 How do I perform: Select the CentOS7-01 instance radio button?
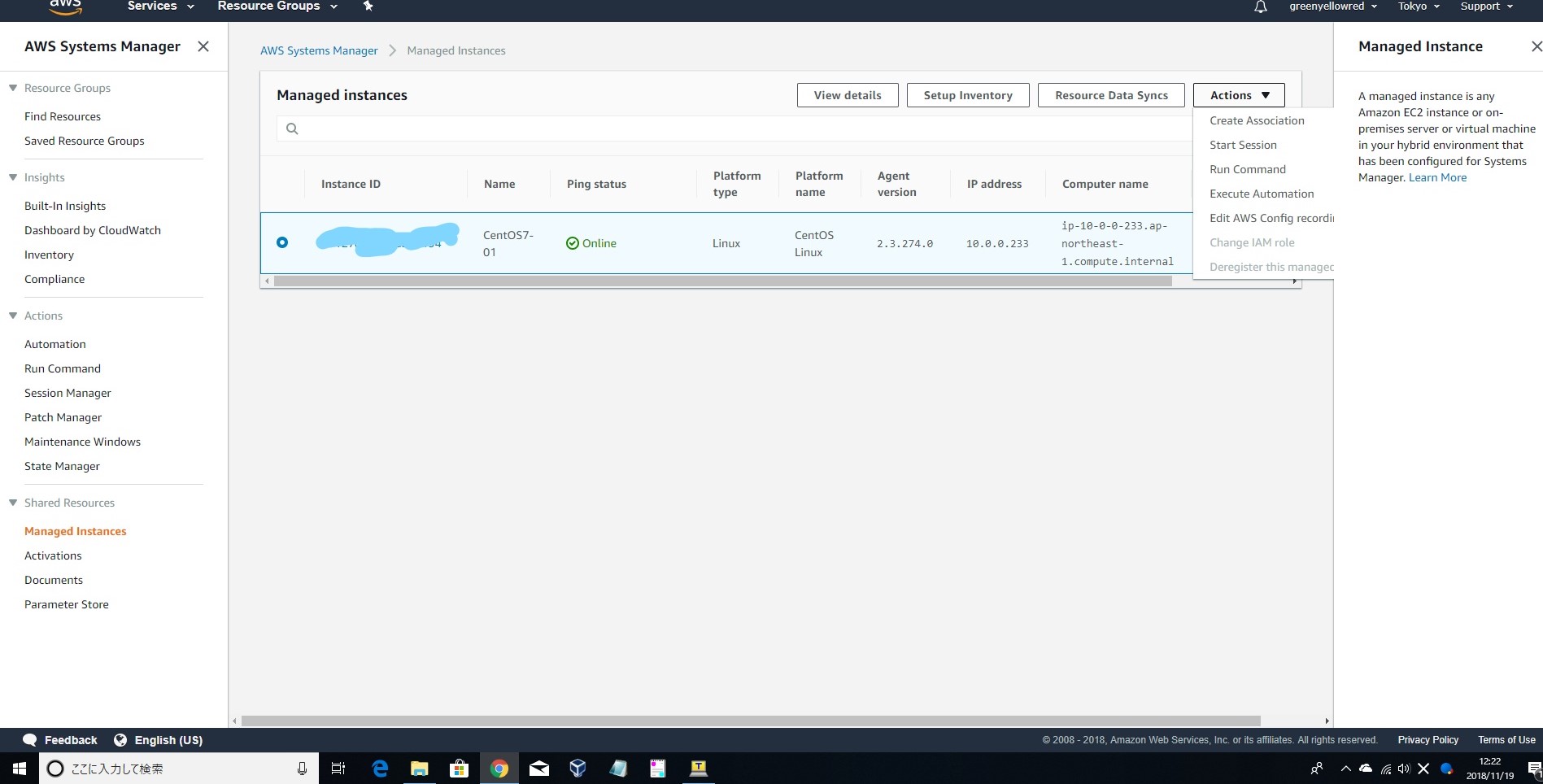point(282,242)
